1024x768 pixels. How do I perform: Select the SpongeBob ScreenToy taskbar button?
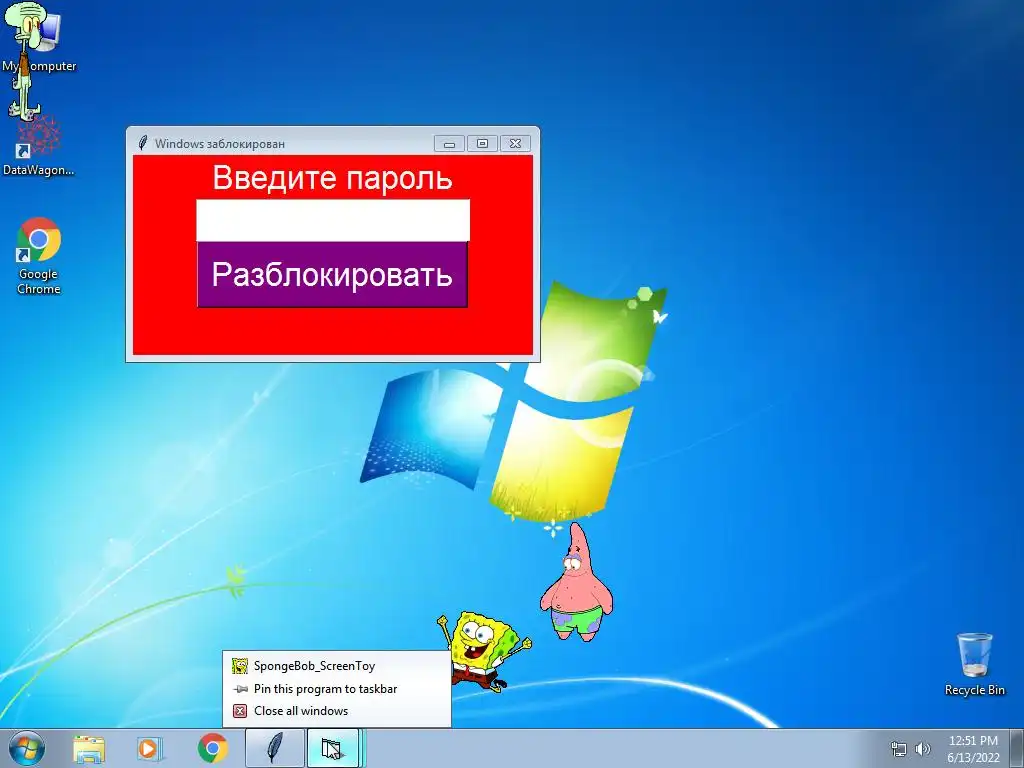334,749
